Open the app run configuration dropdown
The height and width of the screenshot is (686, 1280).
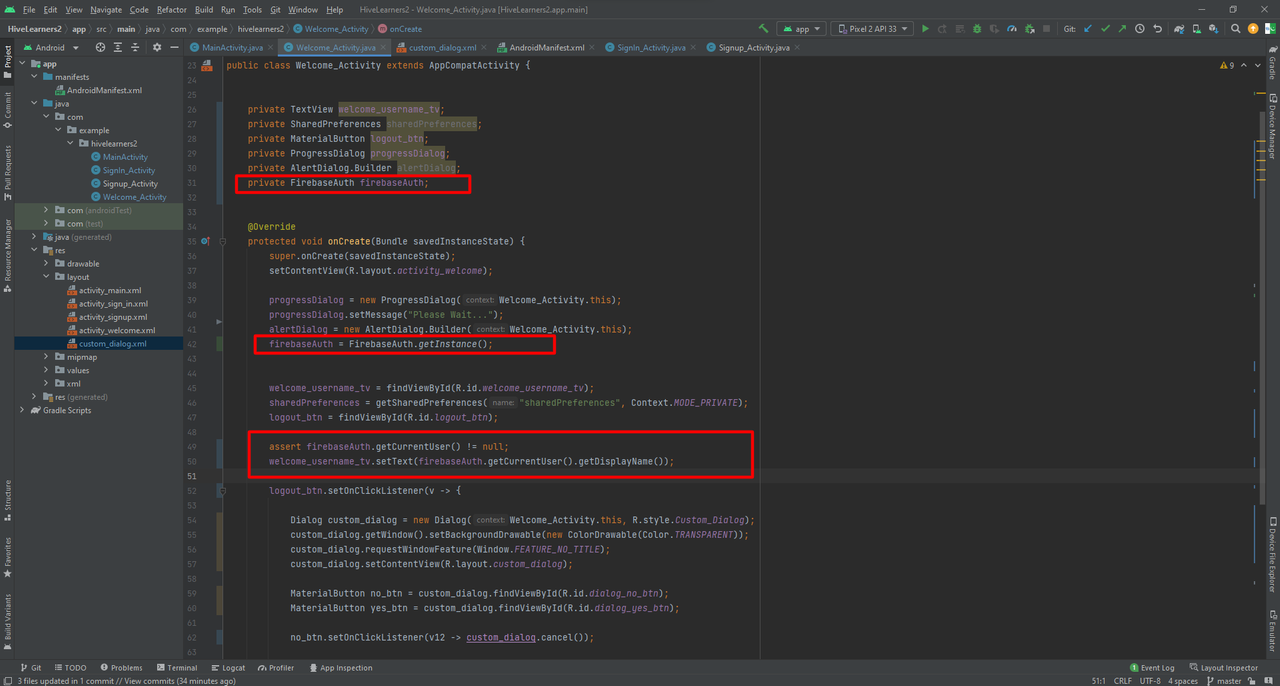pos(801,29)
